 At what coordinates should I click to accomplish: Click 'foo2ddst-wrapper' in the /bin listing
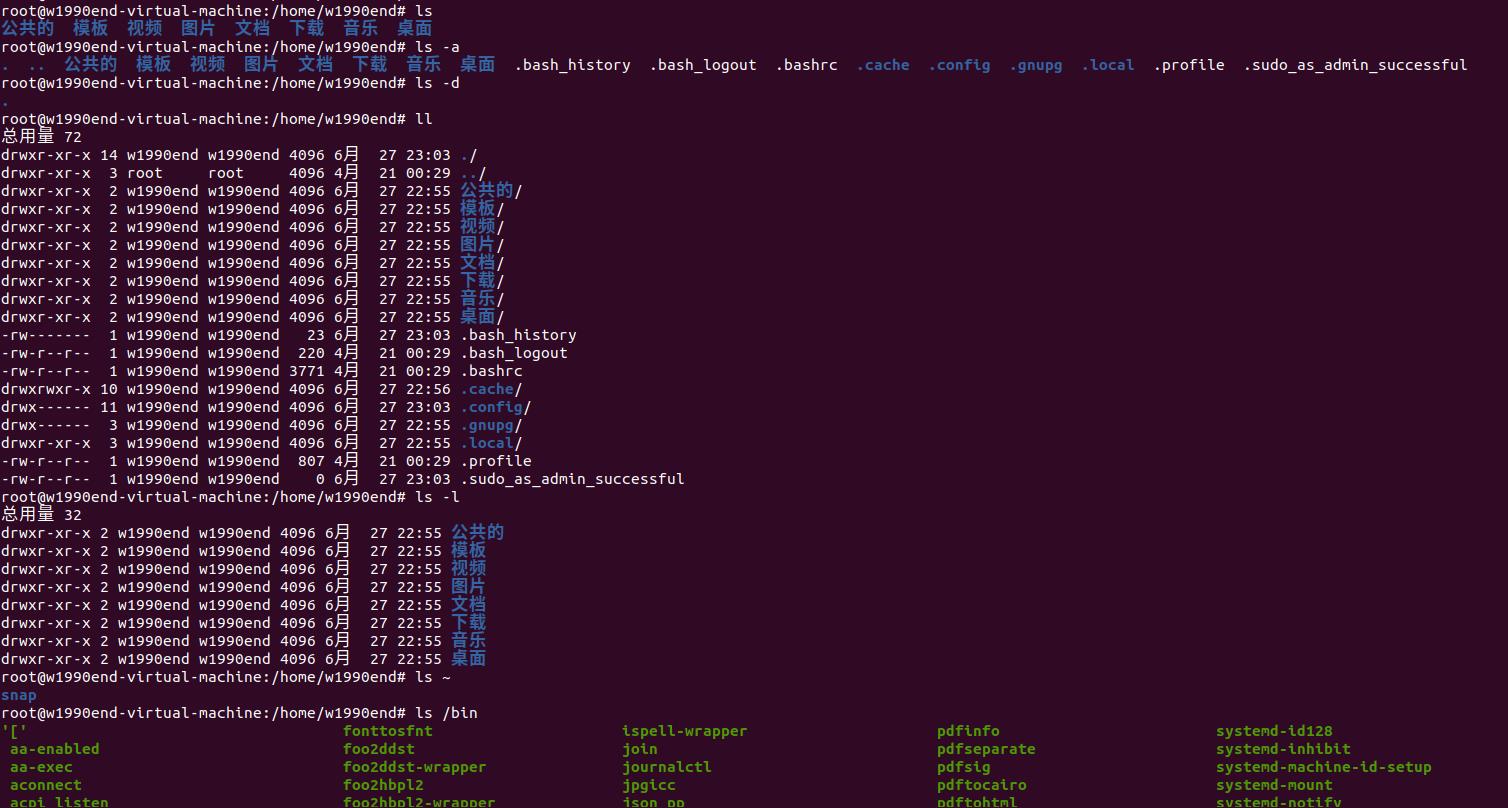tap(415, 767)
